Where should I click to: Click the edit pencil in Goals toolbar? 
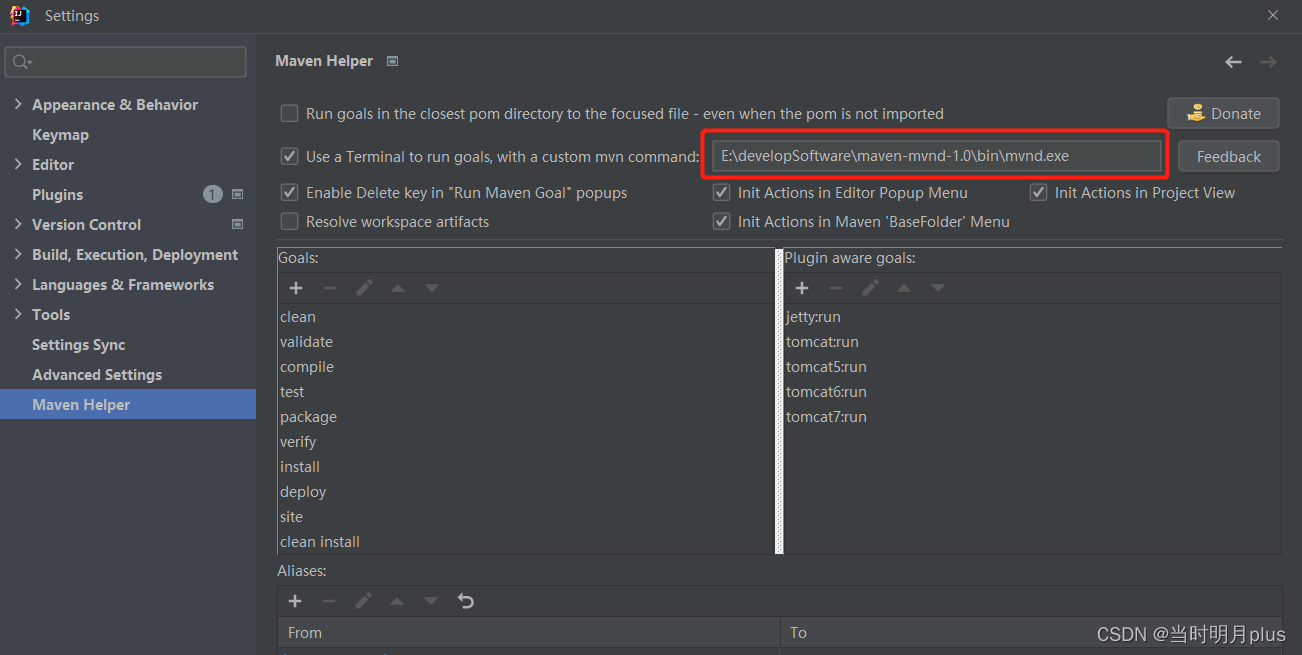click(x=364, y=288)
